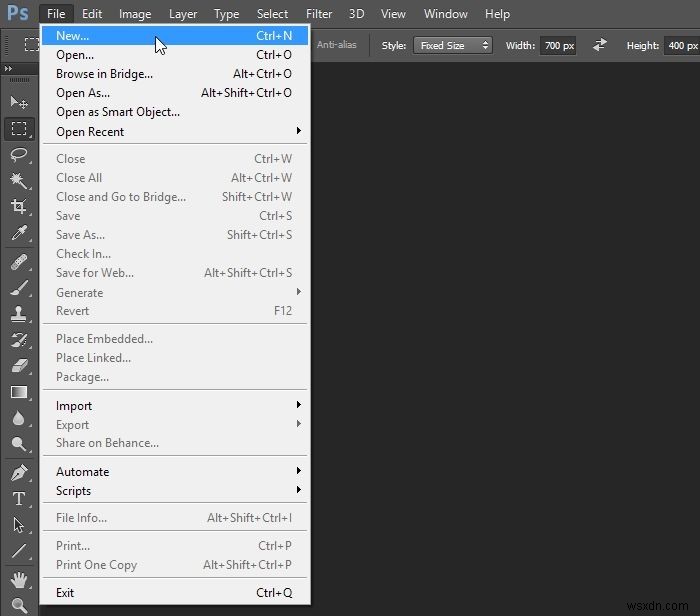Select the Eyedropper tool

coord(19,232)
